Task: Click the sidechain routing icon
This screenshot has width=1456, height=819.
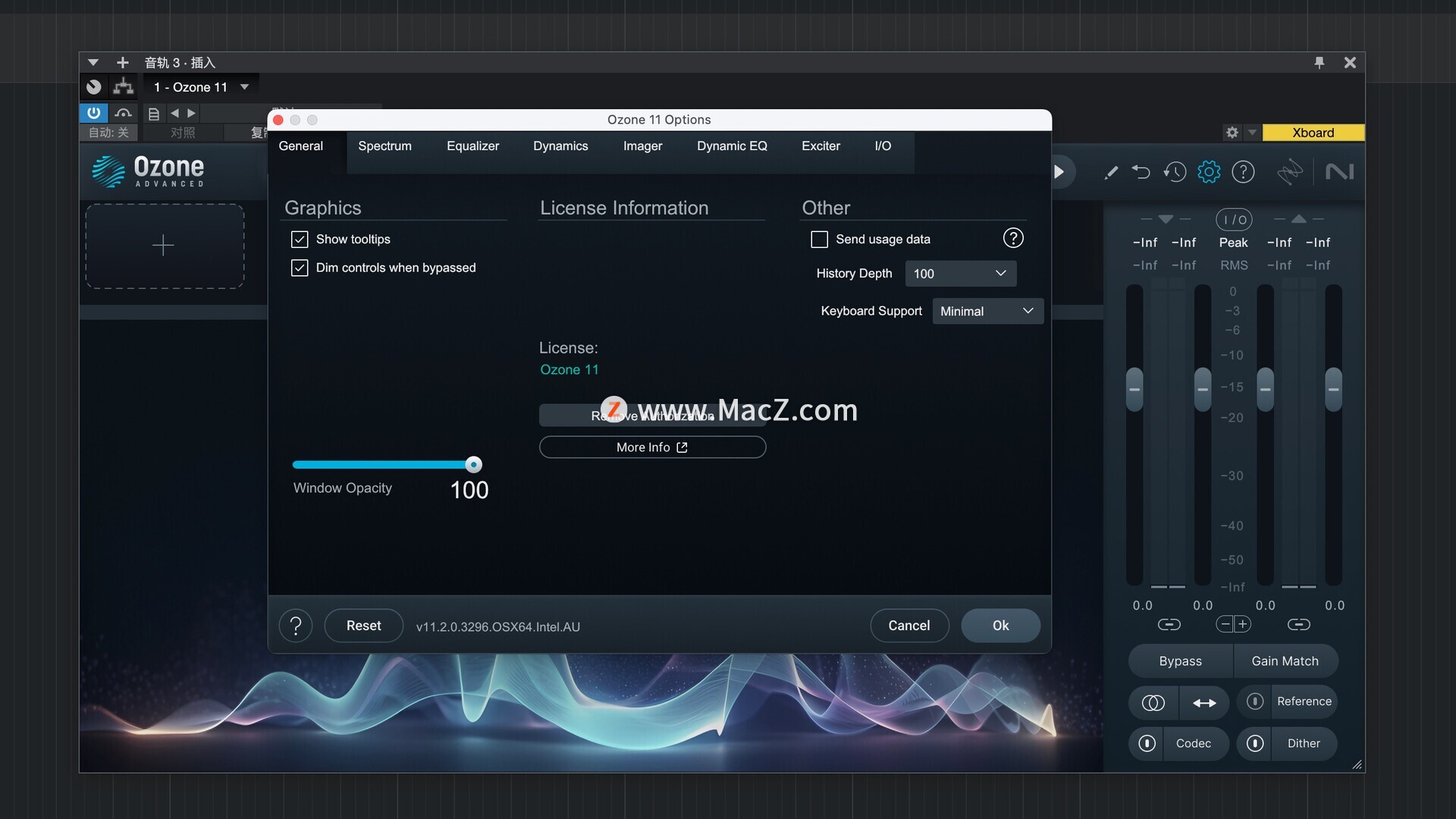Action: pos(123,87)
